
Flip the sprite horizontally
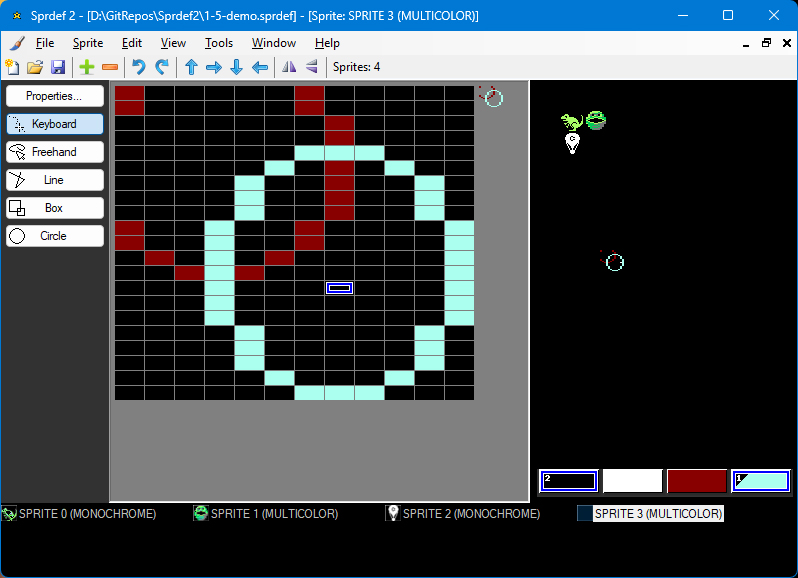289,67
